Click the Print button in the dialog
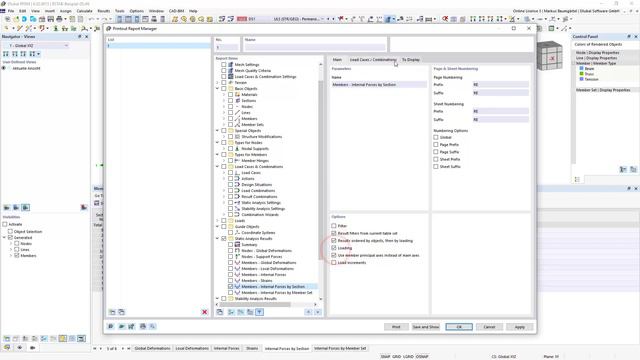 396,327
